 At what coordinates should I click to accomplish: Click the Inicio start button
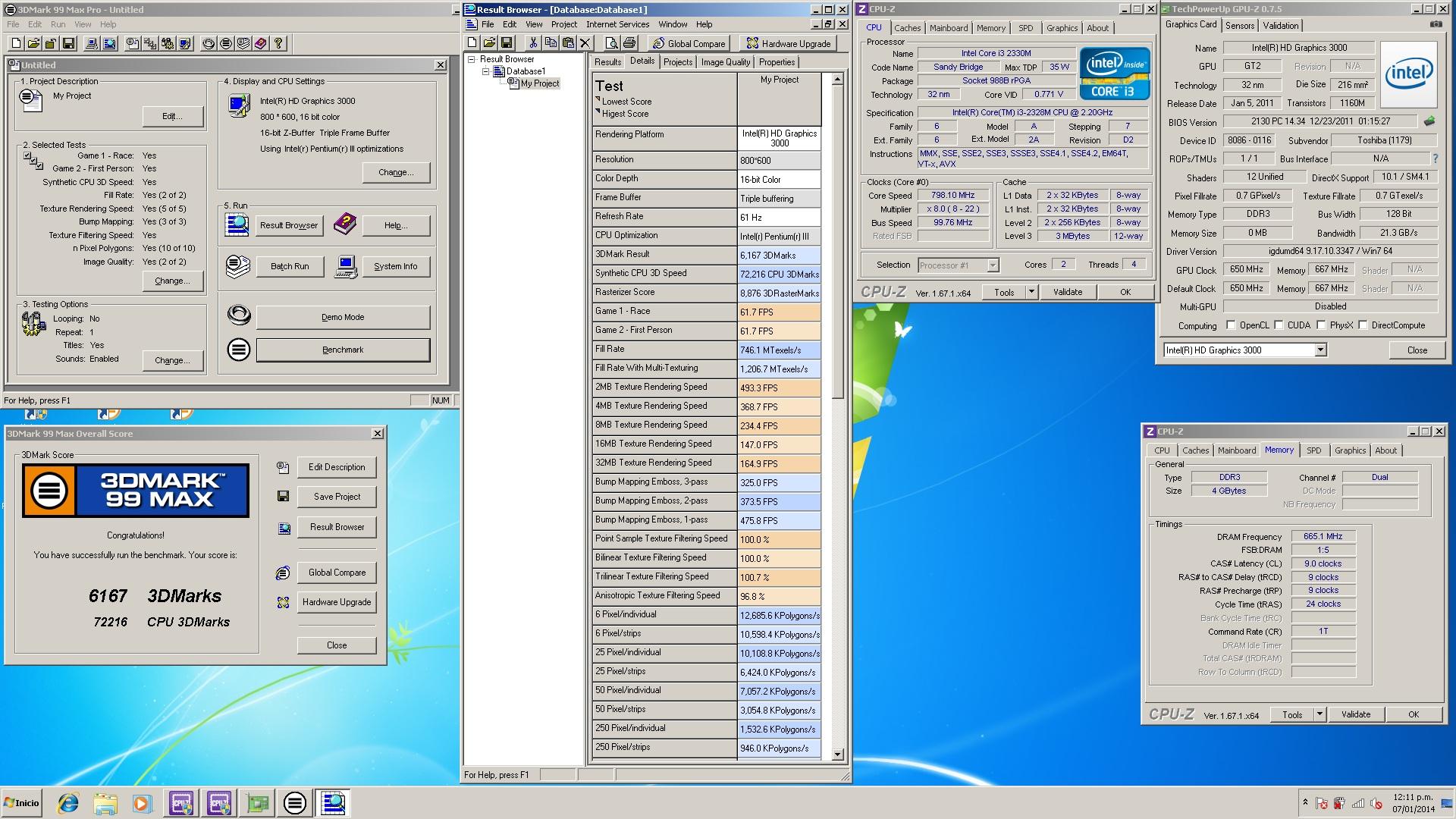click(21, 803)
